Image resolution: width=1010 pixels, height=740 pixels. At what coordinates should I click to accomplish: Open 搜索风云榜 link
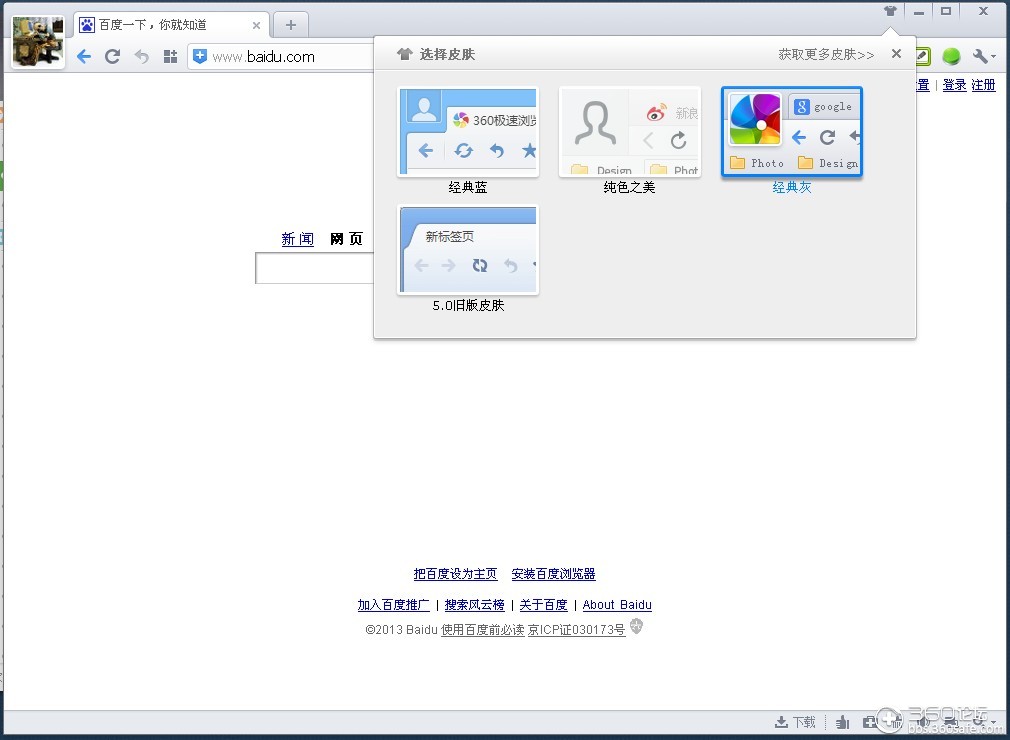tap(475, 605)
